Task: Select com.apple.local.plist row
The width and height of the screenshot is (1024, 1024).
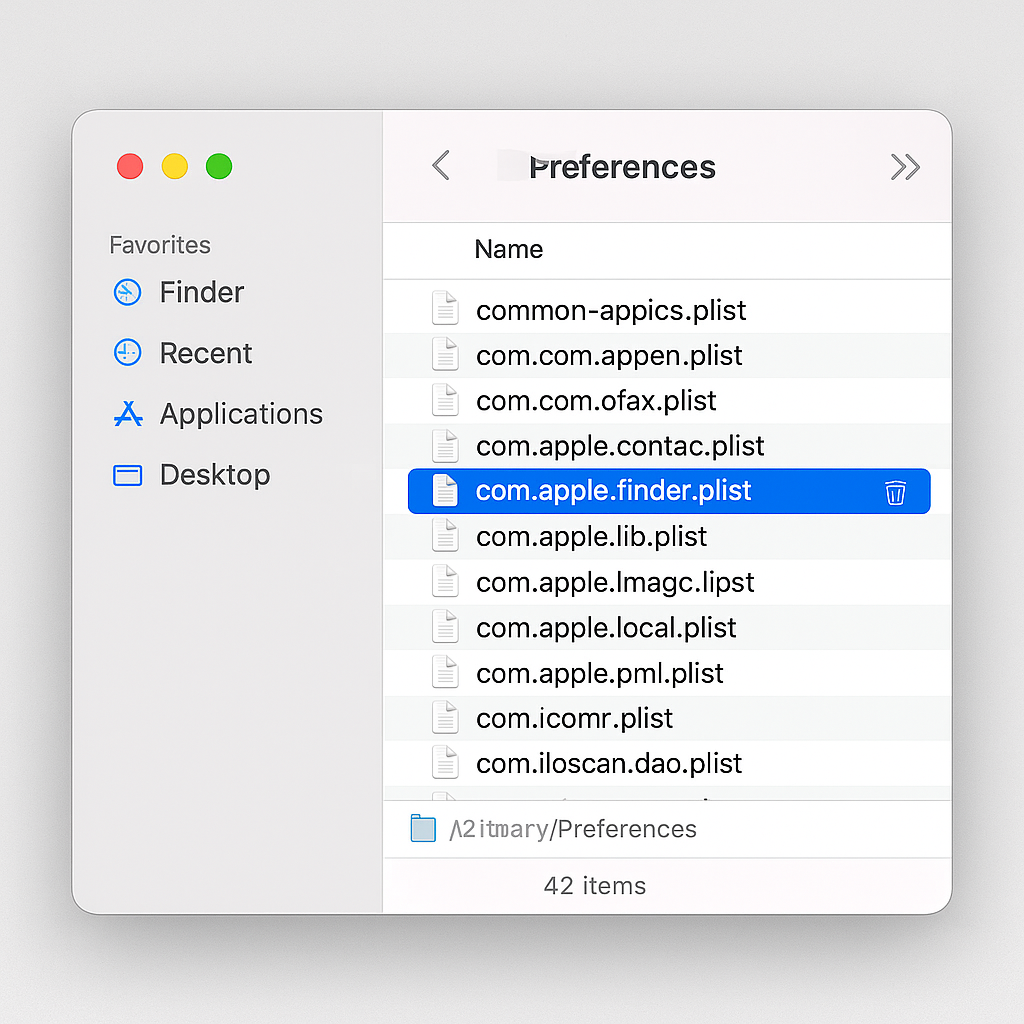Action: [606, 627]
